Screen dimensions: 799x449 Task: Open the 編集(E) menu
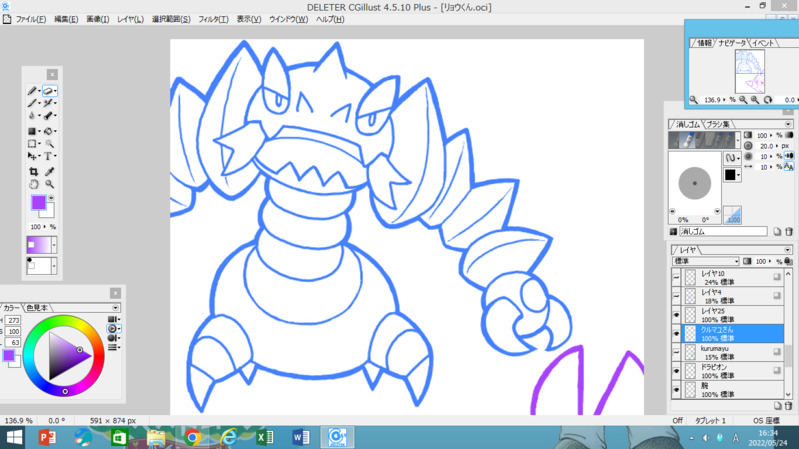pyautogui.click(x=66, y=19)
